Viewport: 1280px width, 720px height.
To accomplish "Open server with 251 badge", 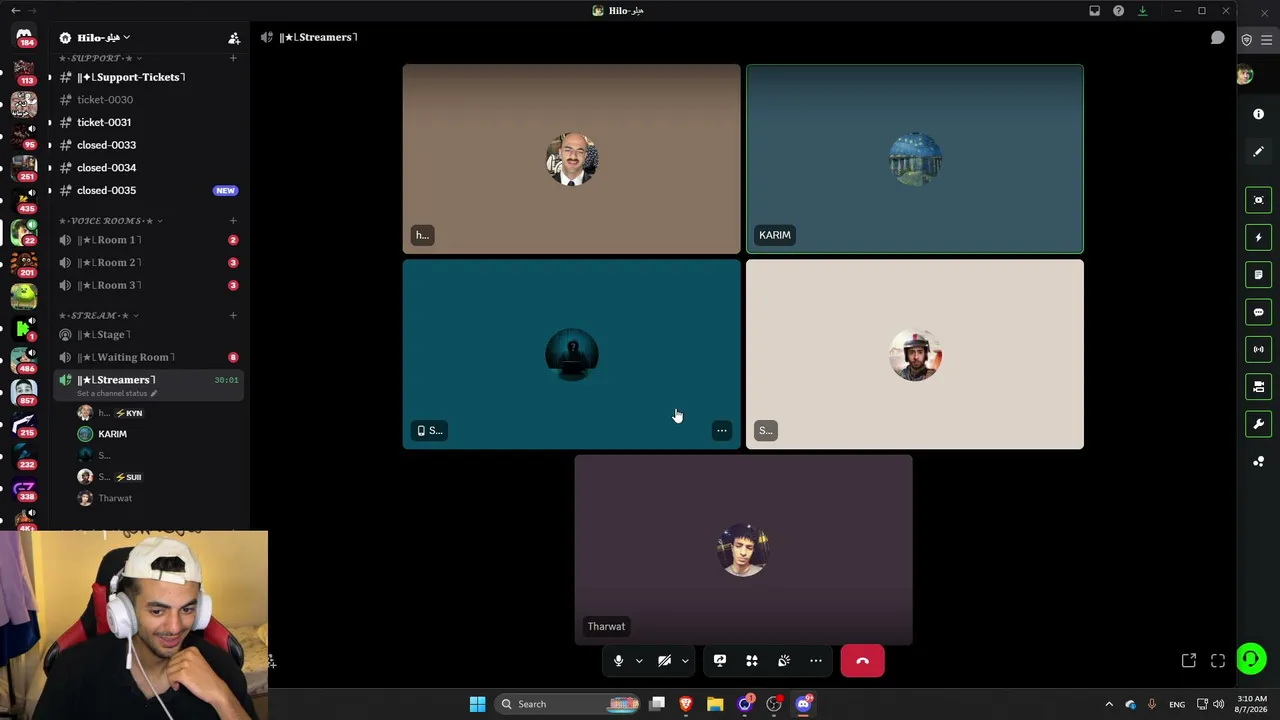I will coord(24,167).
